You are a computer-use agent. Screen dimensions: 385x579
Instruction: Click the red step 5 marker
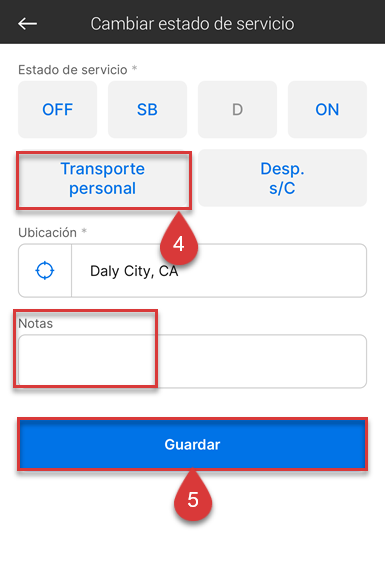coord(193,496)
